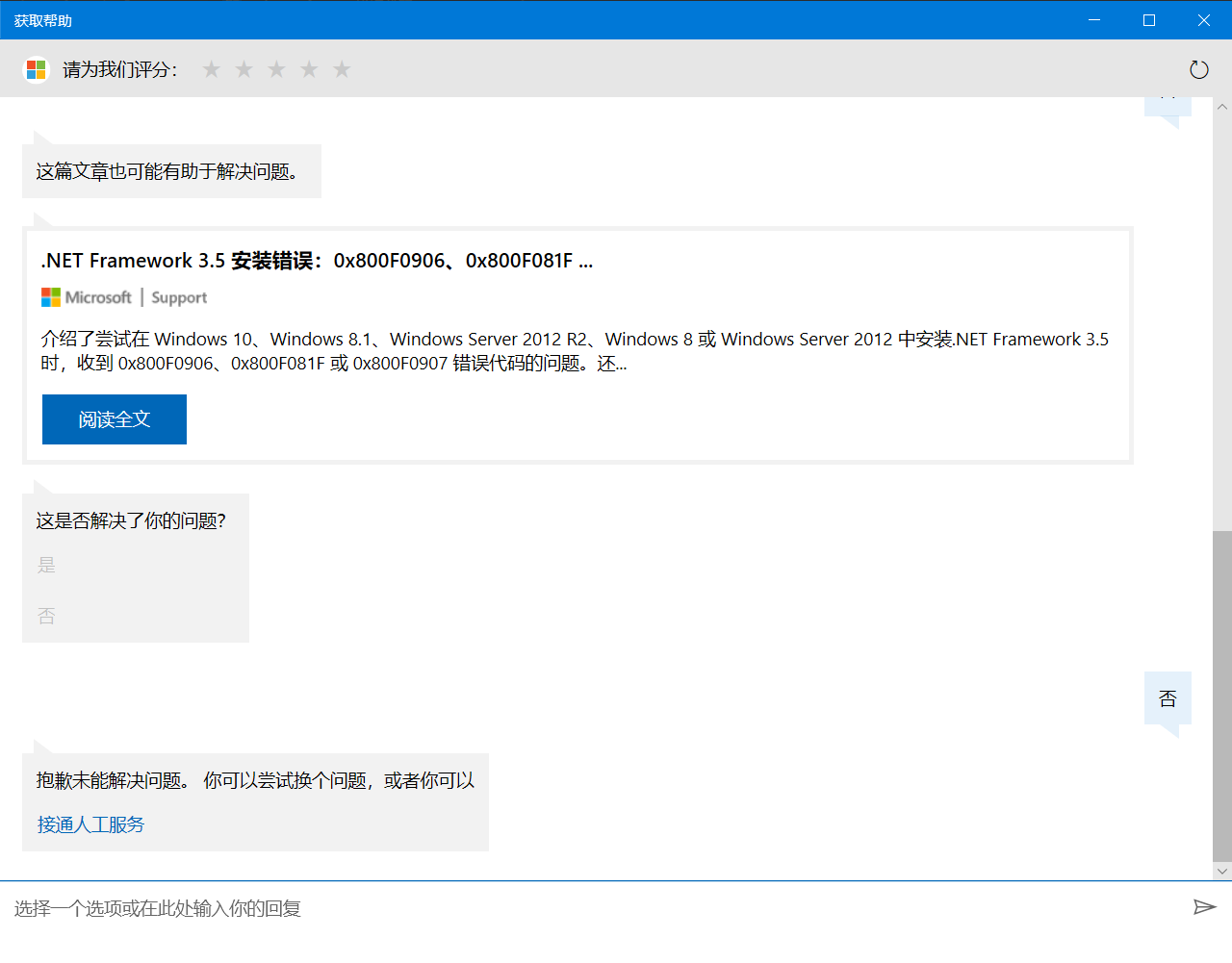
Task: Click the 抱歉未能解决问题 message text
Action: click(255, 780)
